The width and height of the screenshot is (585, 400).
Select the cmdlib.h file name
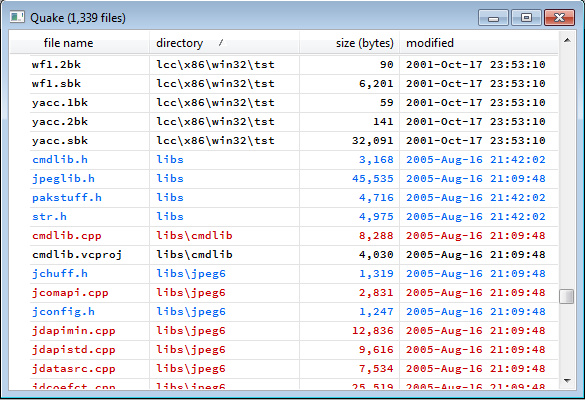(x=60, y=160)
